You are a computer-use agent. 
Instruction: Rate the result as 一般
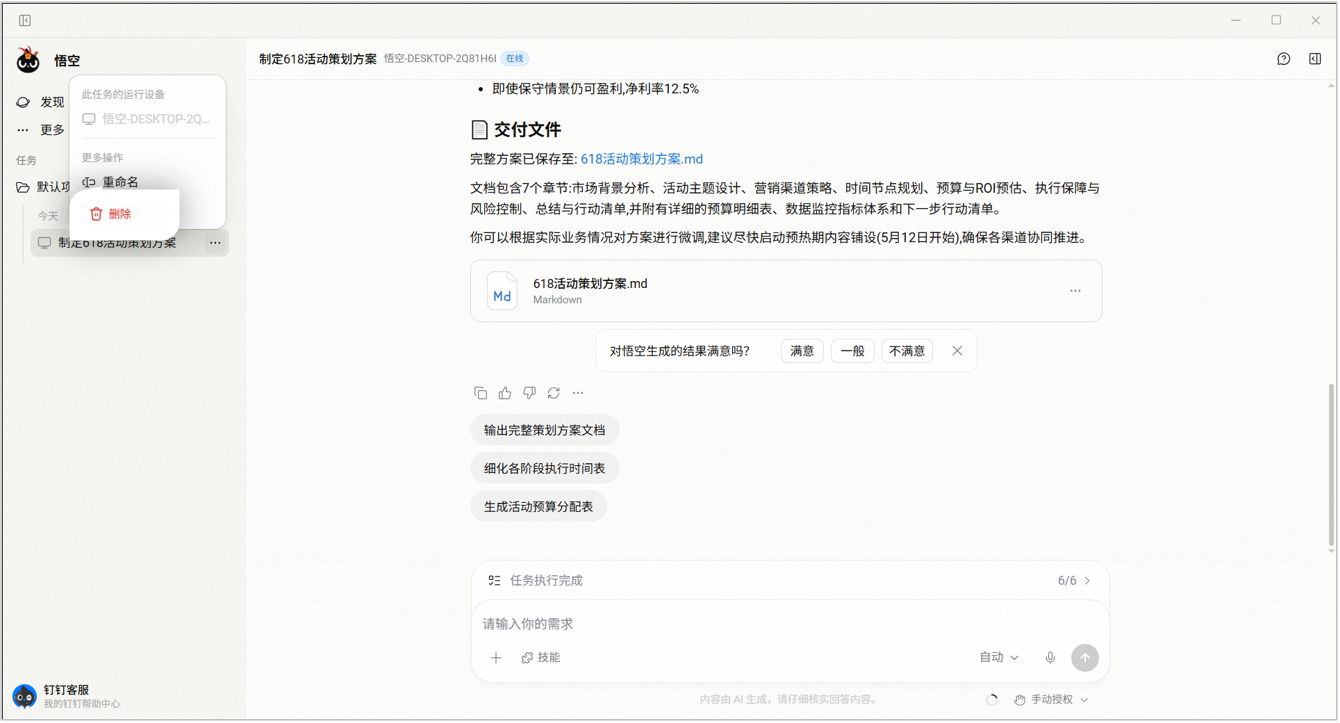(x=852, y=351)
